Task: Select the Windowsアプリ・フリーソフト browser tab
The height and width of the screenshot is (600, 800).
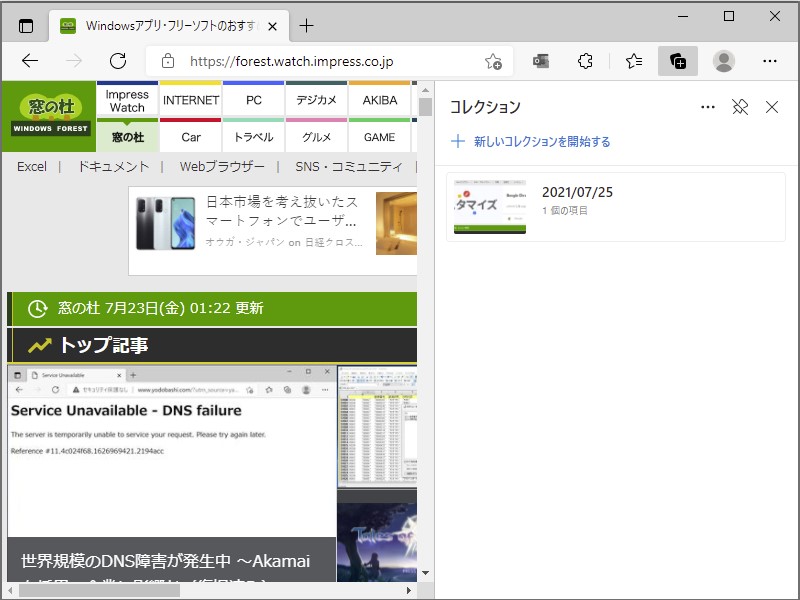Action: pos(160,27)
